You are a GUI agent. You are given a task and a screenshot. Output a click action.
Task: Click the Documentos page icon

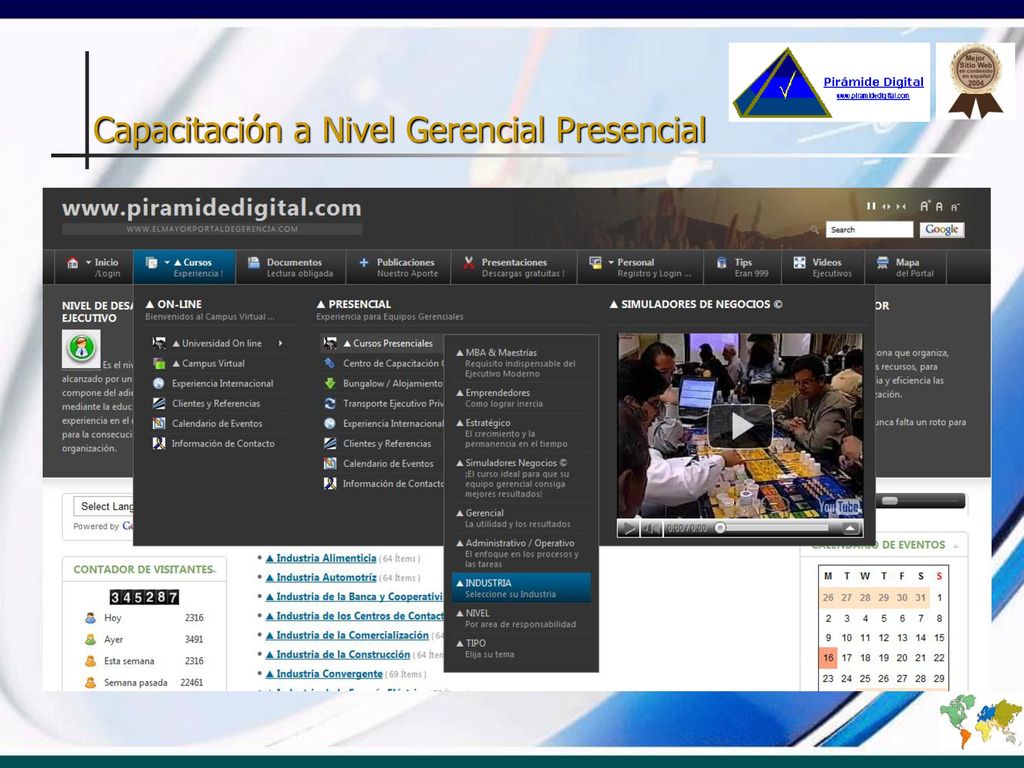click(x=254, y=263)
